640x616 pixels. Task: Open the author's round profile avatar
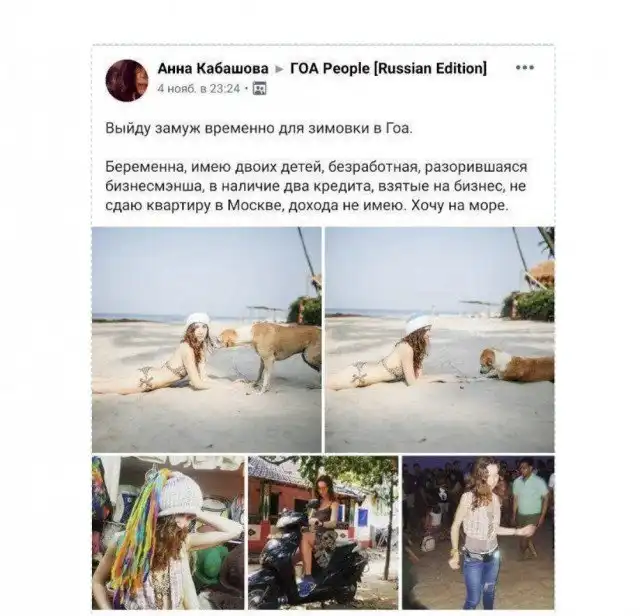(x=127, y=80)
